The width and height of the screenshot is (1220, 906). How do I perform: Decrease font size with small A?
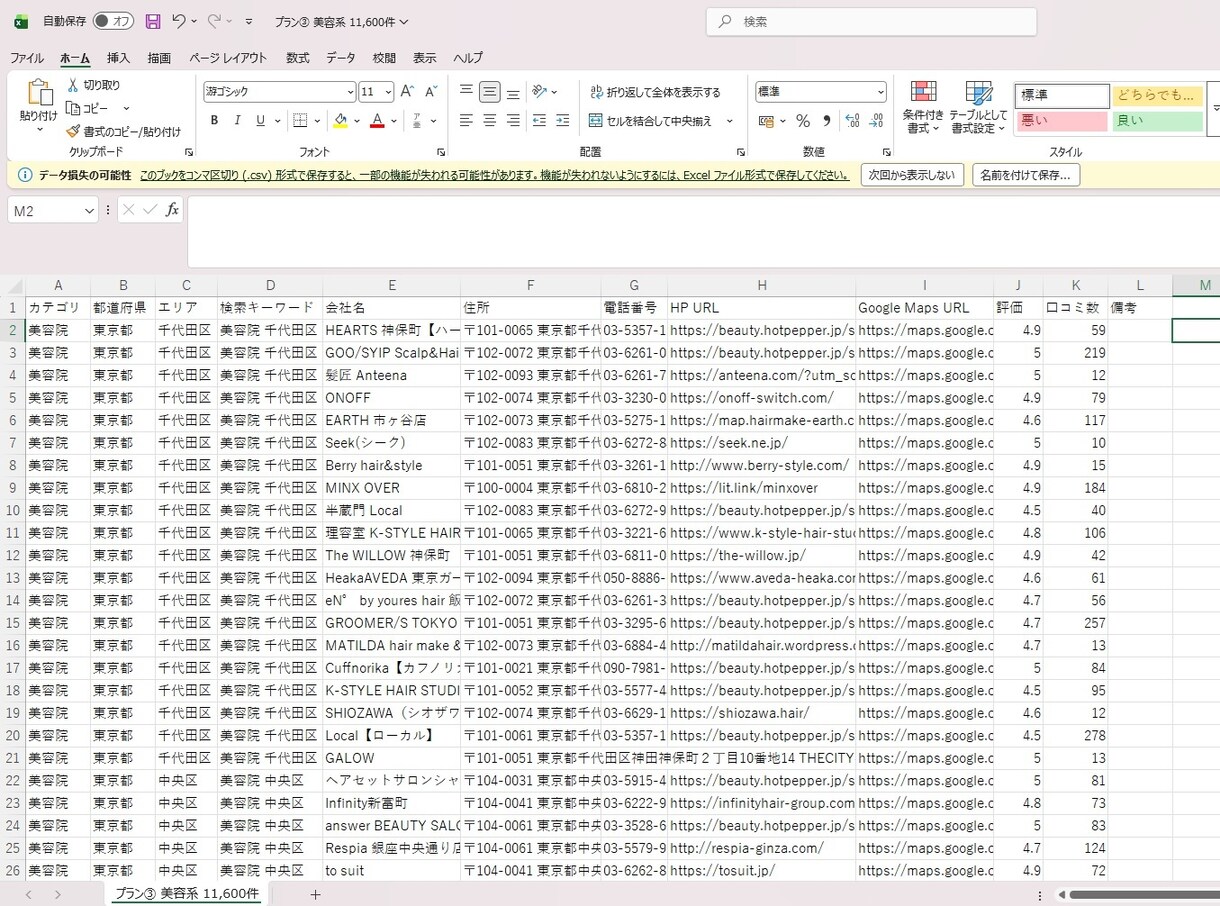[431, 91]
